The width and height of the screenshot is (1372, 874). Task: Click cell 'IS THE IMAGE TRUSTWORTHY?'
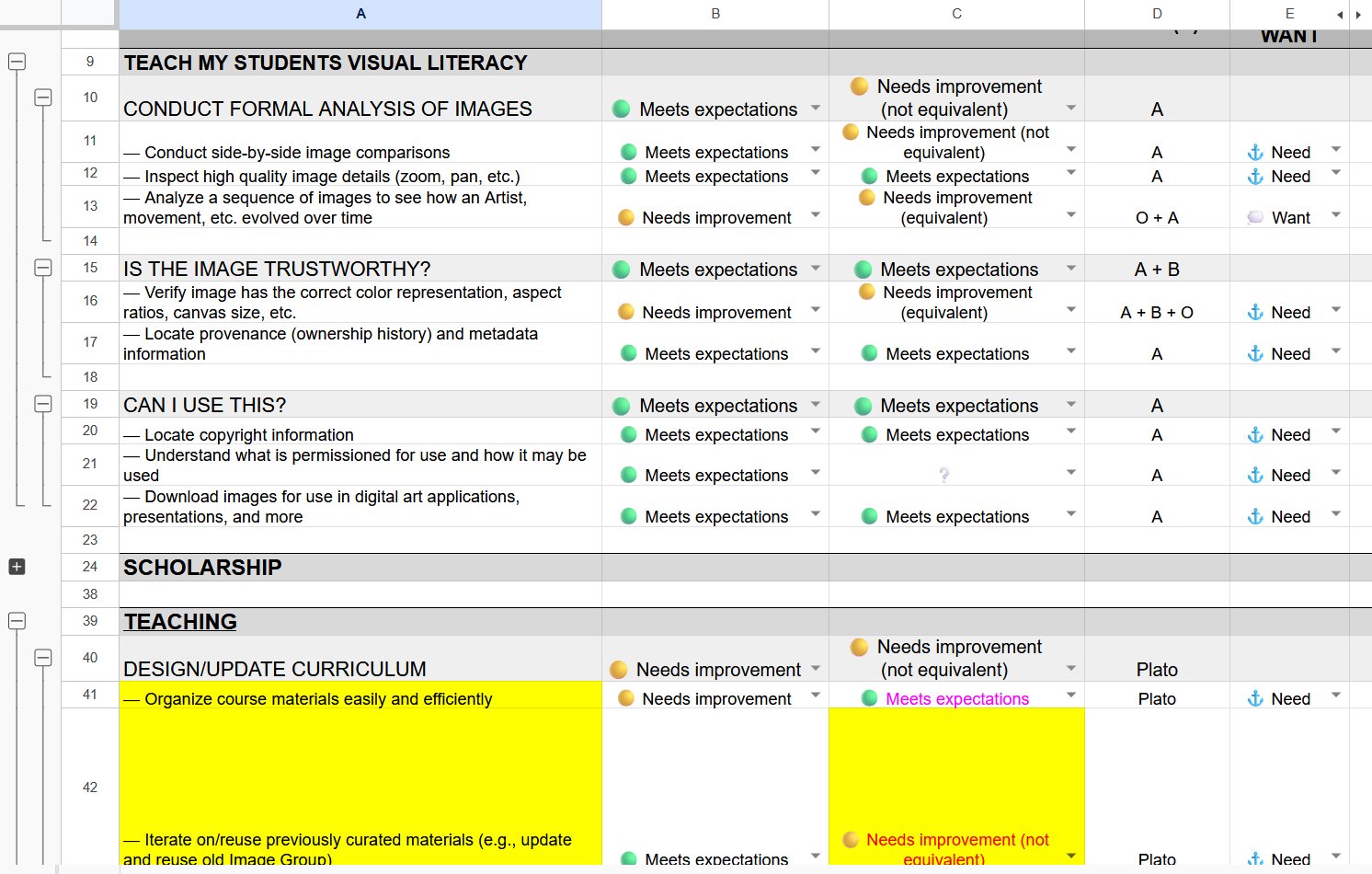click(360, 269)
